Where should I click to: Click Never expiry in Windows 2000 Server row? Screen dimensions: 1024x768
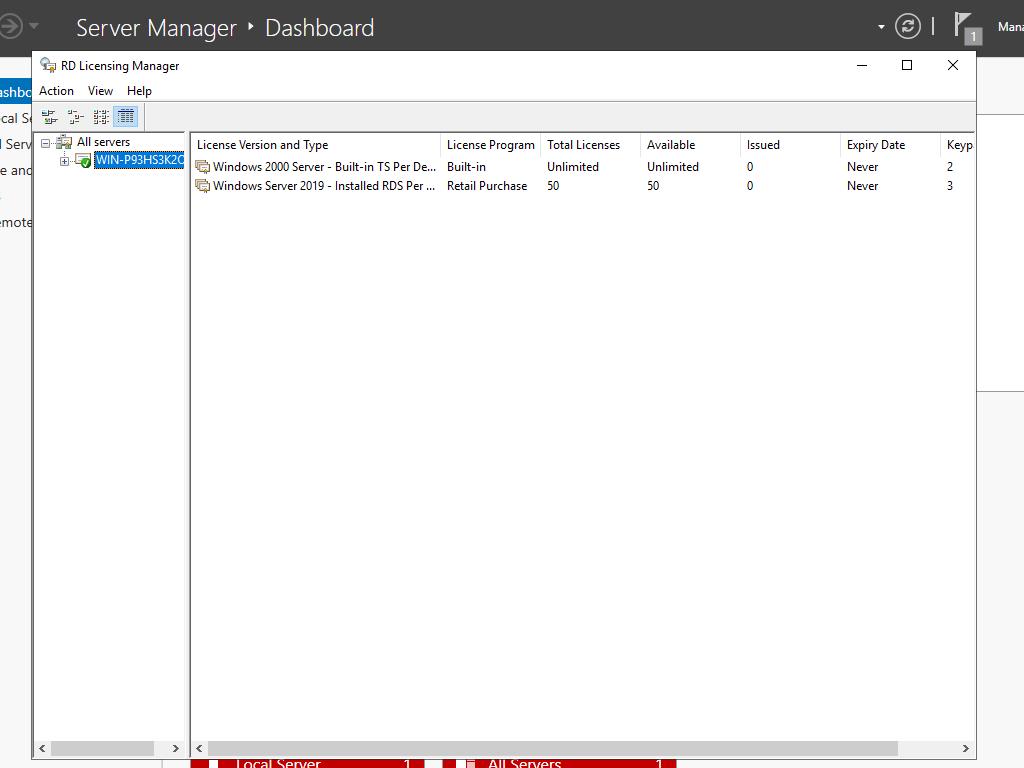click(x=862, y=167)
